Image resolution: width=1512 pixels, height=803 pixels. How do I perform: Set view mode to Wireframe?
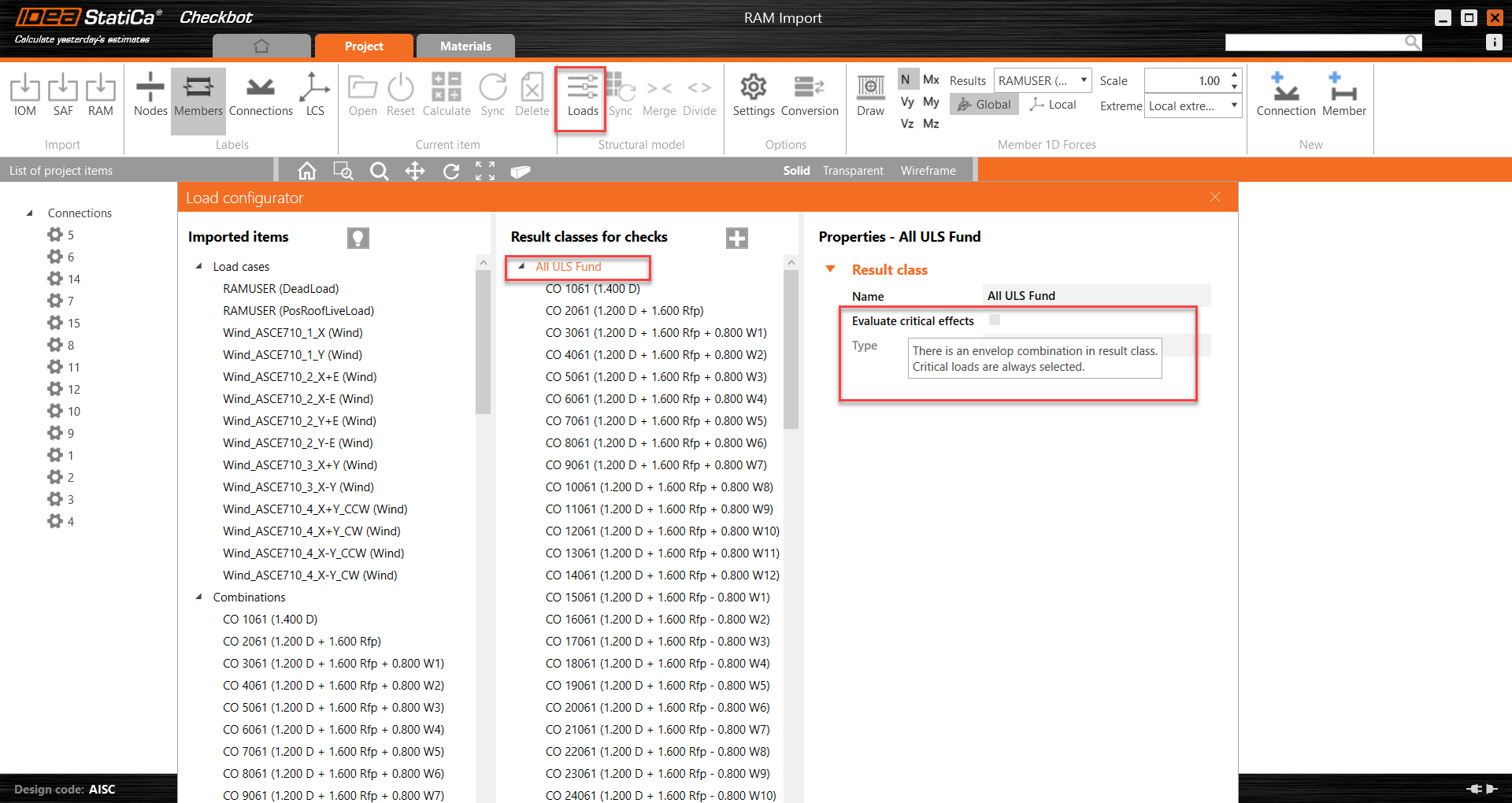tap(928, 171)
